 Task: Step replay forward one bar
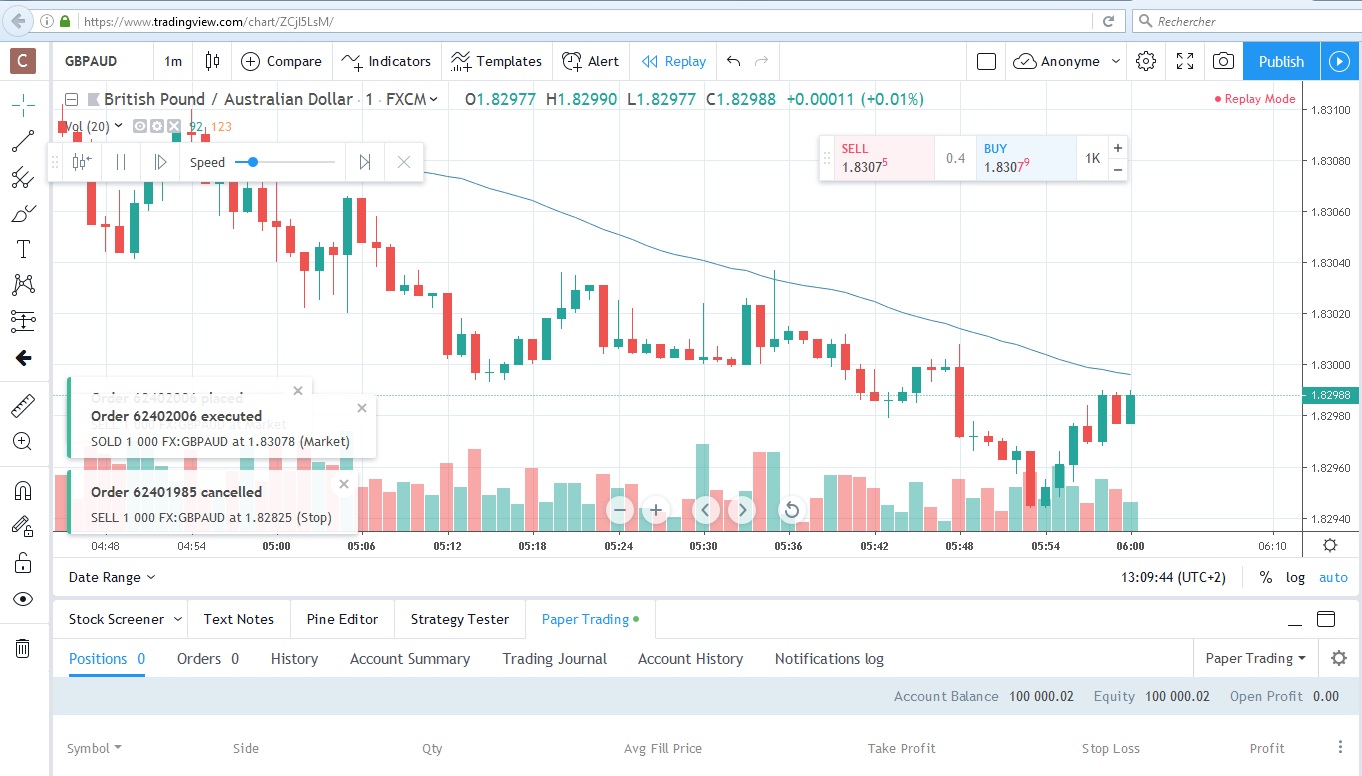click(160, 162)
